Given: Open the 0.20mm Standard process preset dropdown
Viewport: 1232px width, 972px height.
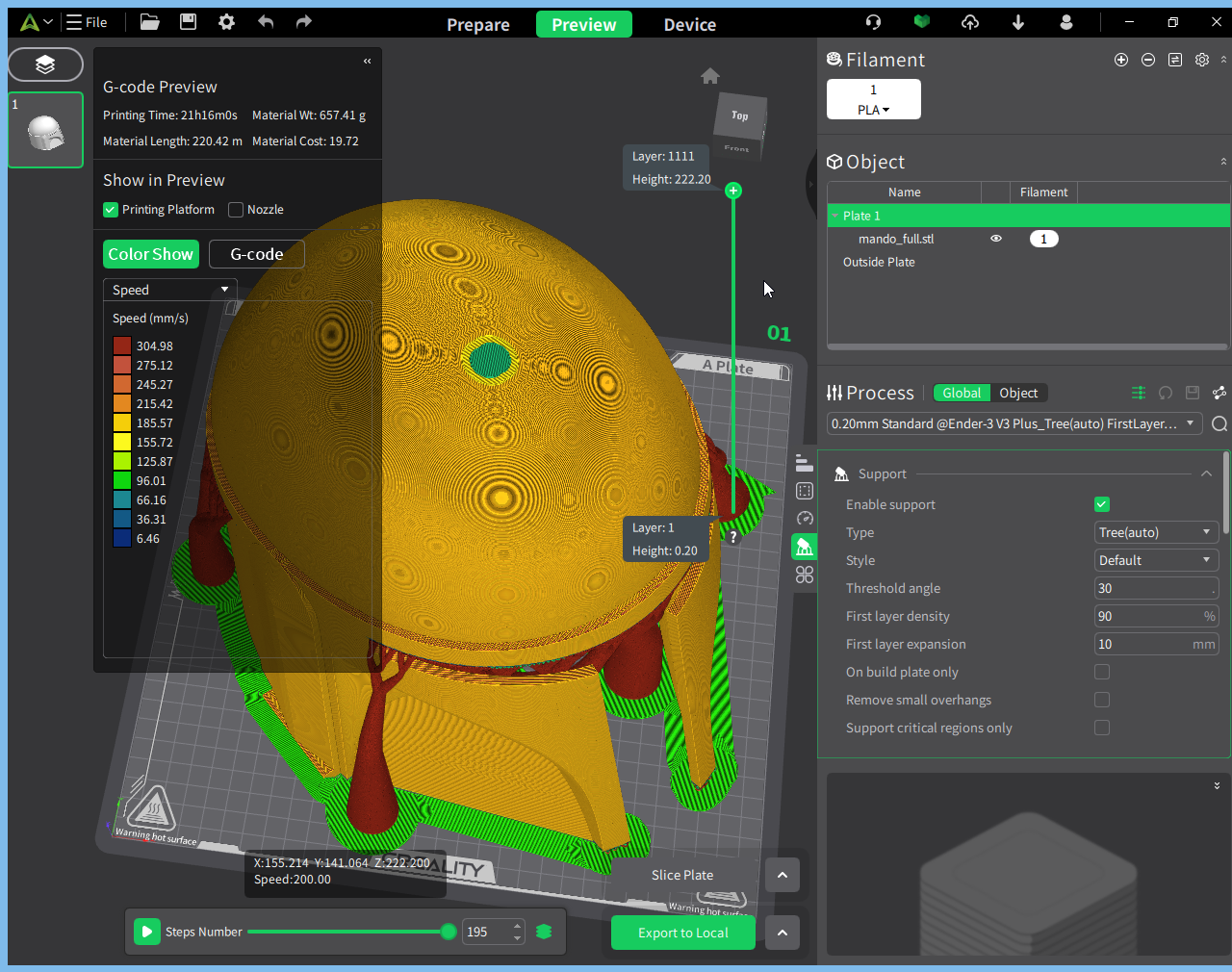Looking at the screenshot, I should (x=1014, y=423).
